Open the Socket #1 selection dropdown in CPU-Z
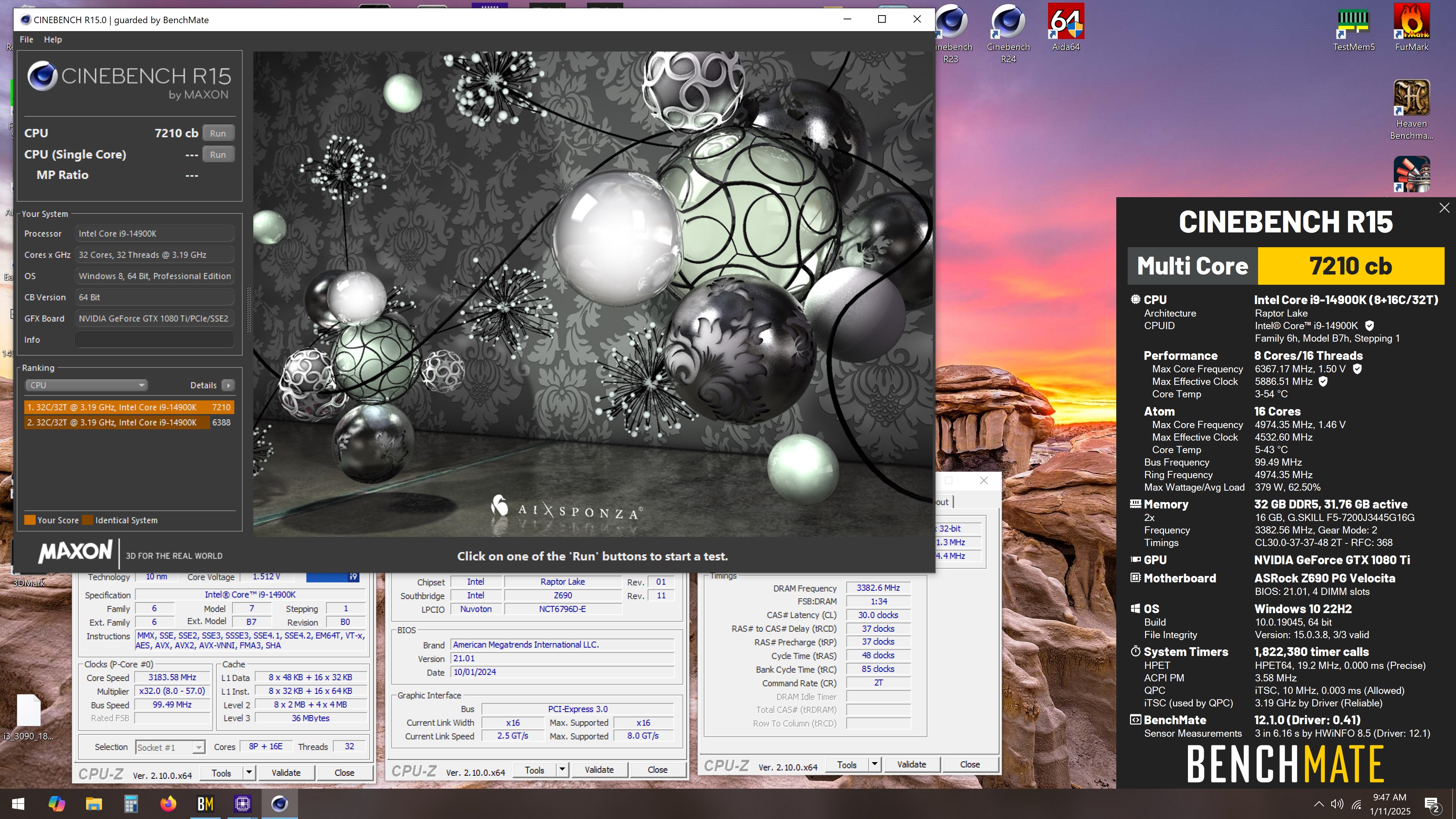The height and width of the screenshot is (819, 1456). (170, 747)
